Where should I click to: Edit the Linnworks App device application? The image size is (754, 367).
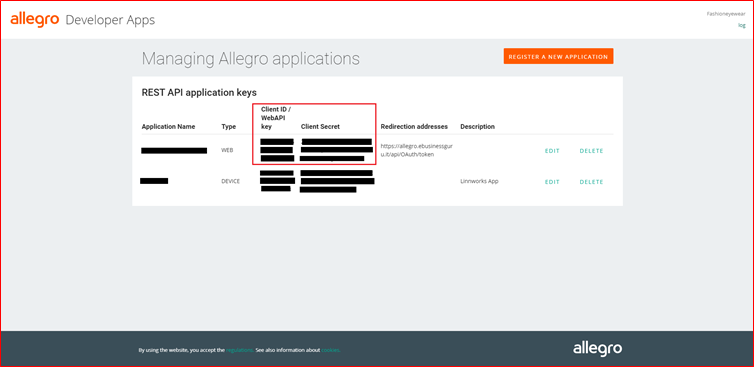tap(552, 182)
